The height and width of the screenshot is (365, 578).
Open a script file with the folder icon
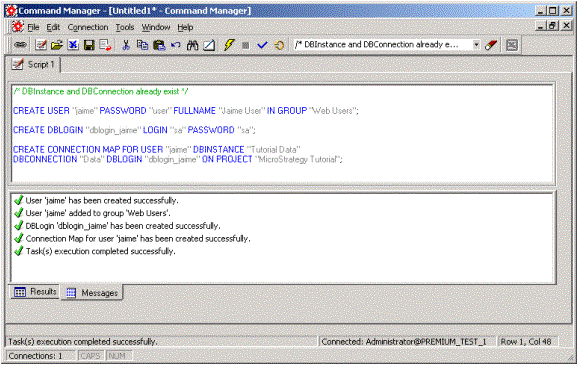[x=57, y=45]
